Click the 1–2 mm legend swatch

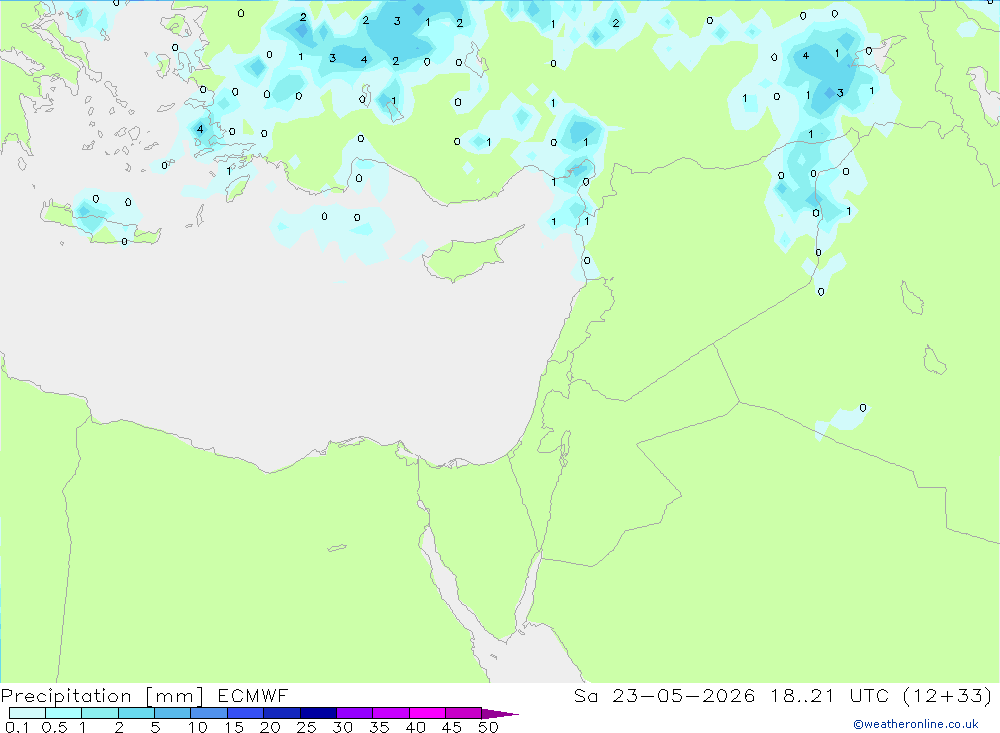coord(99,713)
